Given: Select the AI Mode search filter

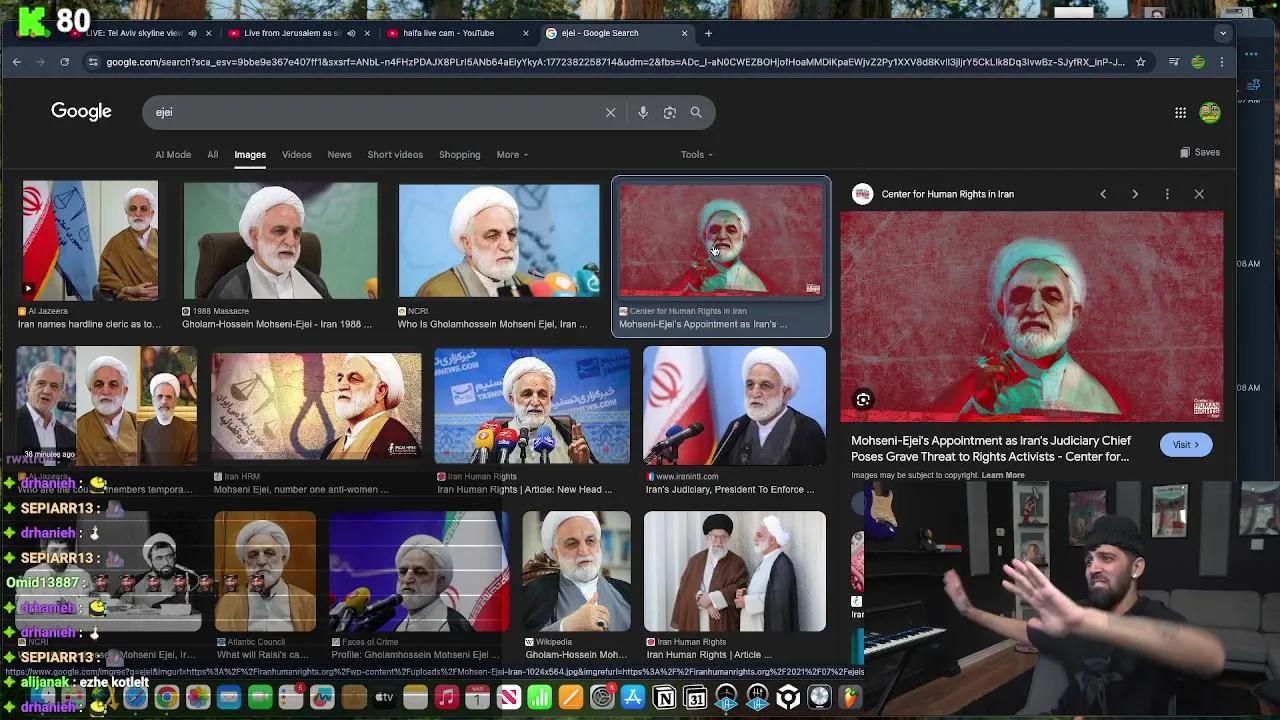Looking at the screenshot, I should pos(173,155).
